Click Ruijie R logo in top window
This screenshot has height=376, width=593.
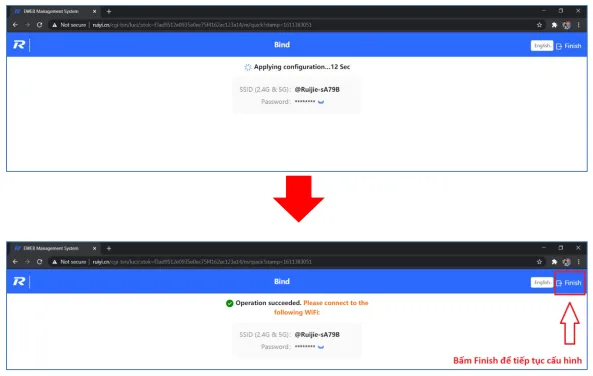[x=19, y=45]
